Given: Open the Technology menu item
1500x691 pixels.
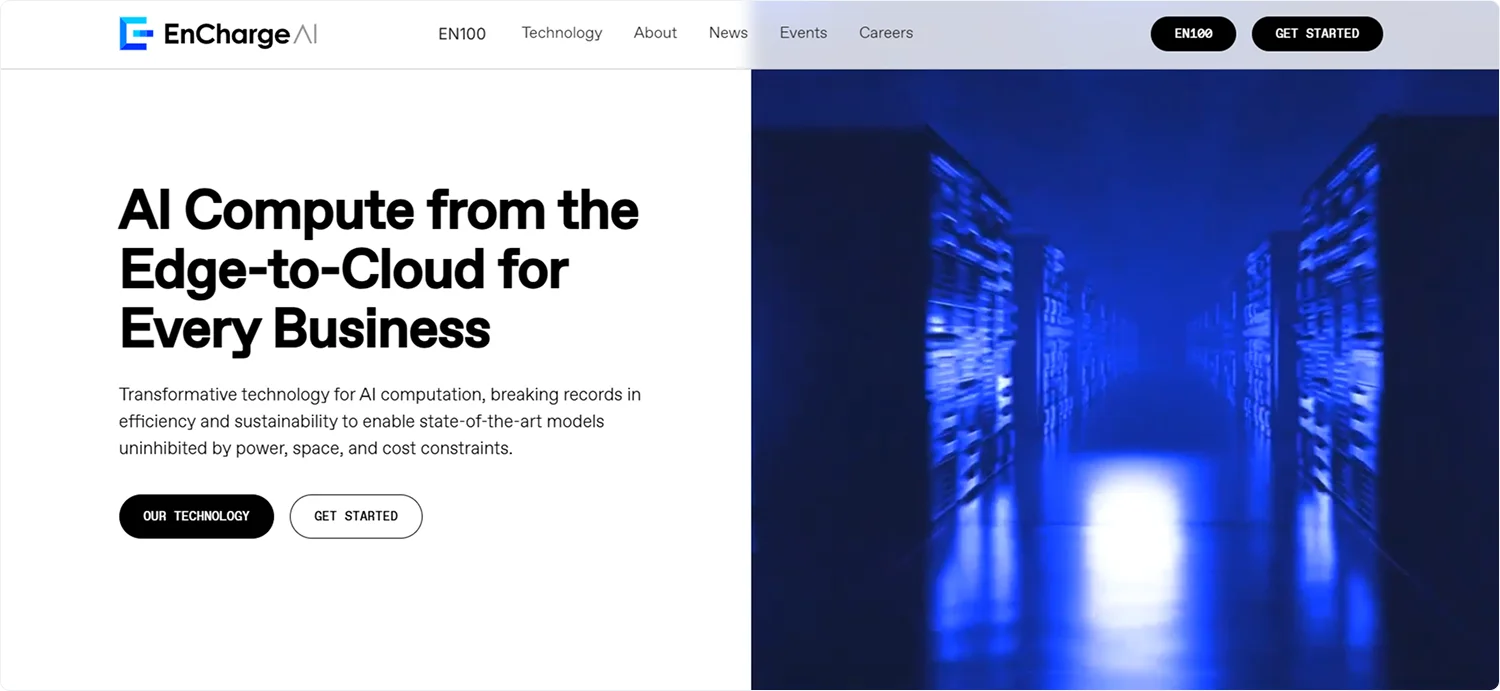Looking at the screenshot, I should pyautogui.click(x=562, y=33).
